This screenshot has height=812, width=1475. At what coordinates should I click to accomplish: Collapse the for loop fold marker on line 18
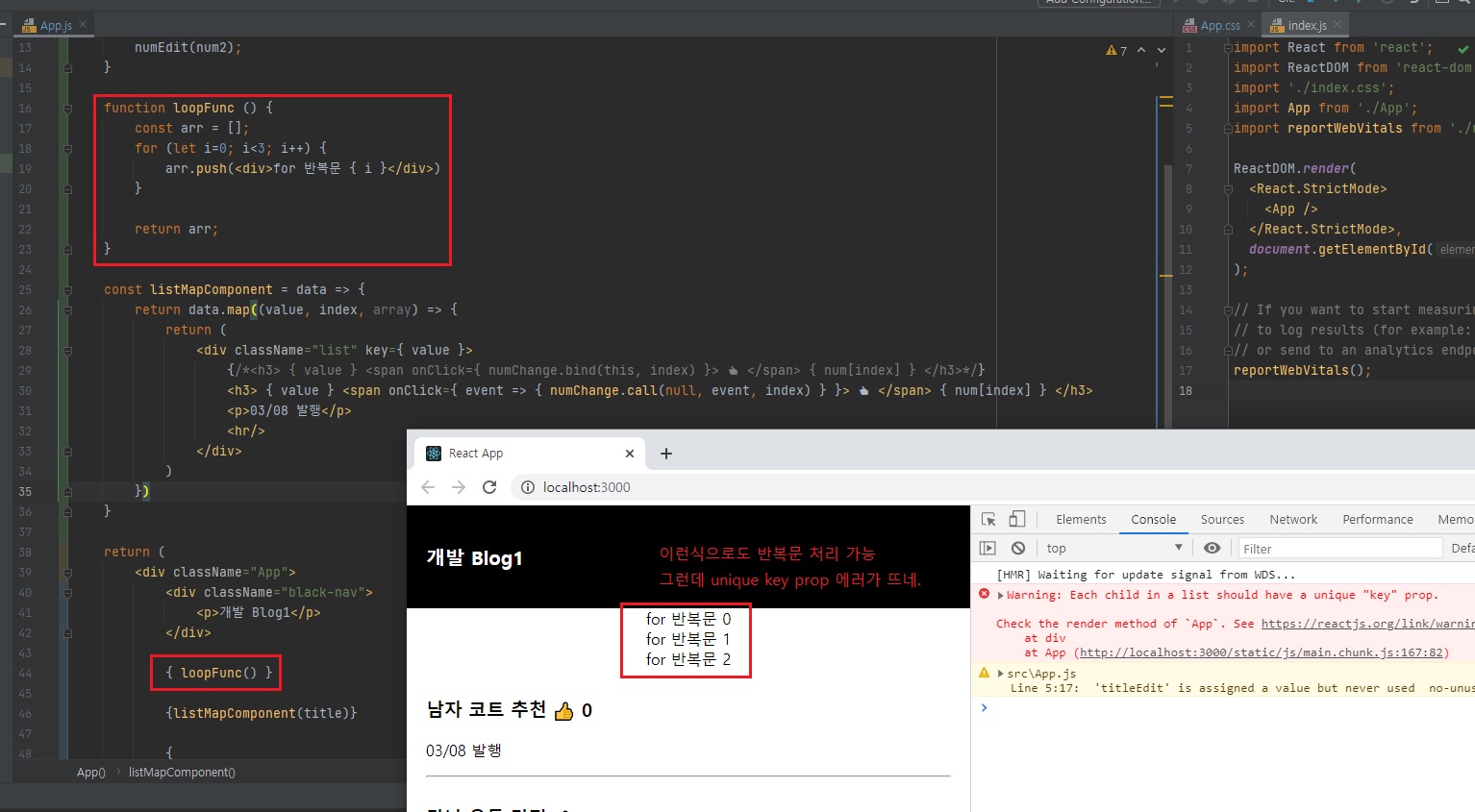67,149
